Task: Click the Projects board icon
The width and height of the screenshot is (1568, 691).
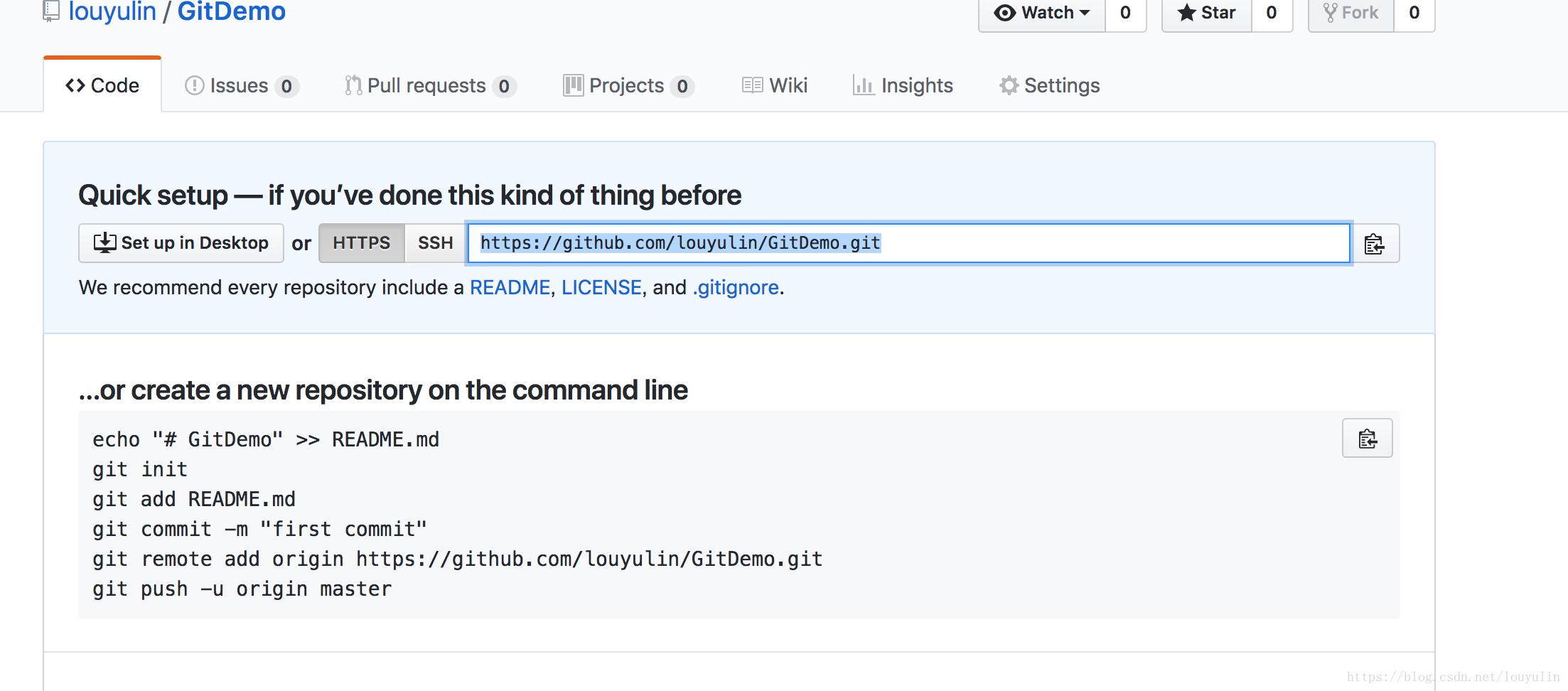Action: (x=573, y=85)
